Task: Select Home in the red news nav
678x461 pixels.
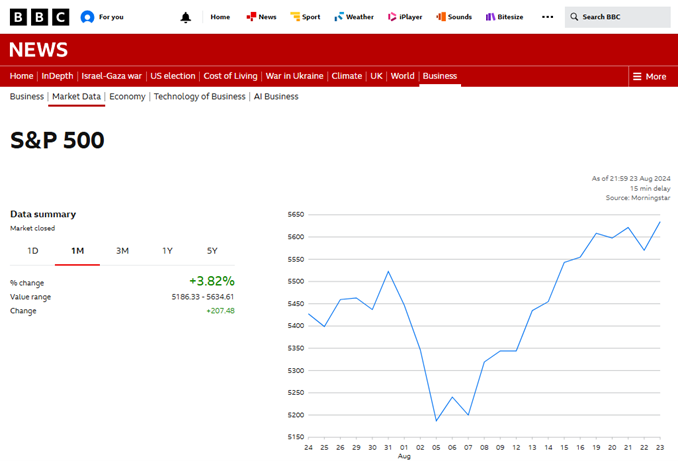Action: (21, 76)
